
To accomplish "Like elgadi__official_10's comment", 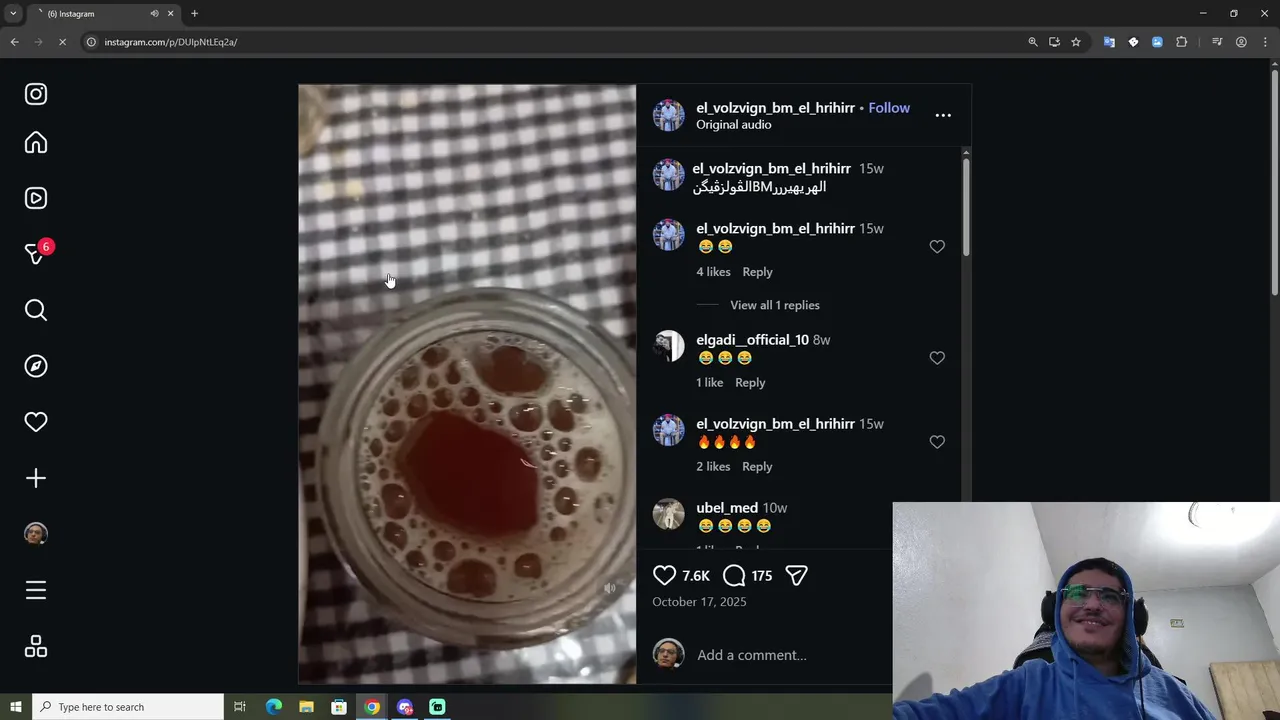I will pyautogui.click(x=937, y=358).
